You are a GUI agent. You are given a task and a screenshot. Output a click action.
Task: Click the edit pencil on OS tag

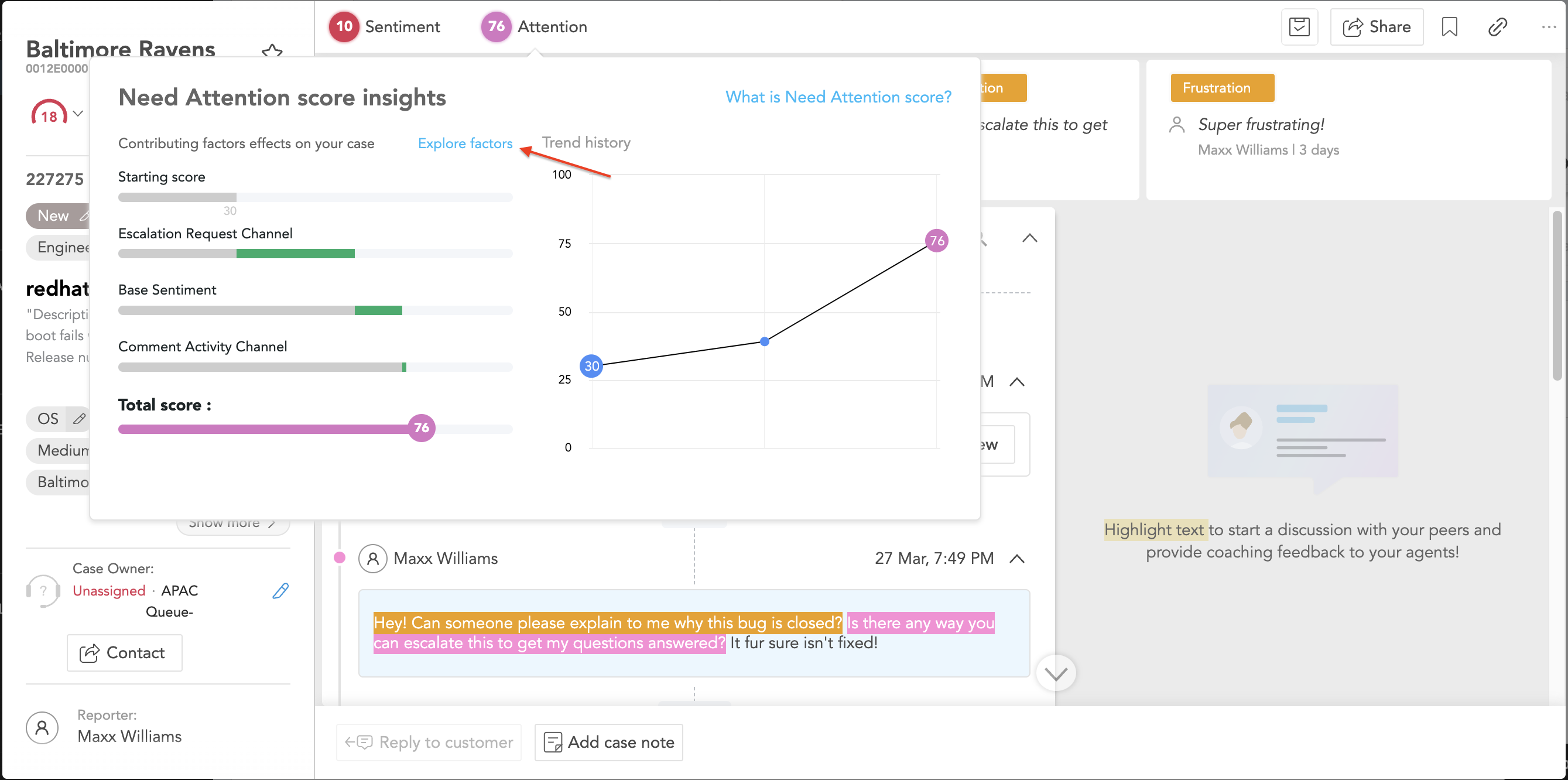pyautogui.click(x=79, y=419)
